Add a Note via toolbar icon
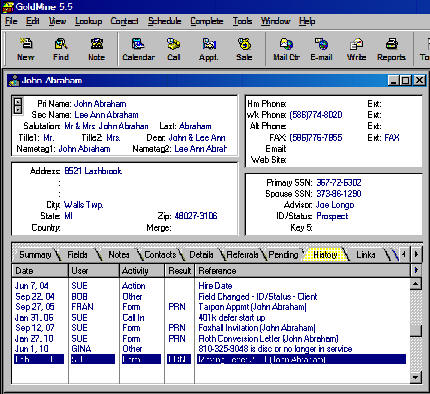 [x=96, y=49]
